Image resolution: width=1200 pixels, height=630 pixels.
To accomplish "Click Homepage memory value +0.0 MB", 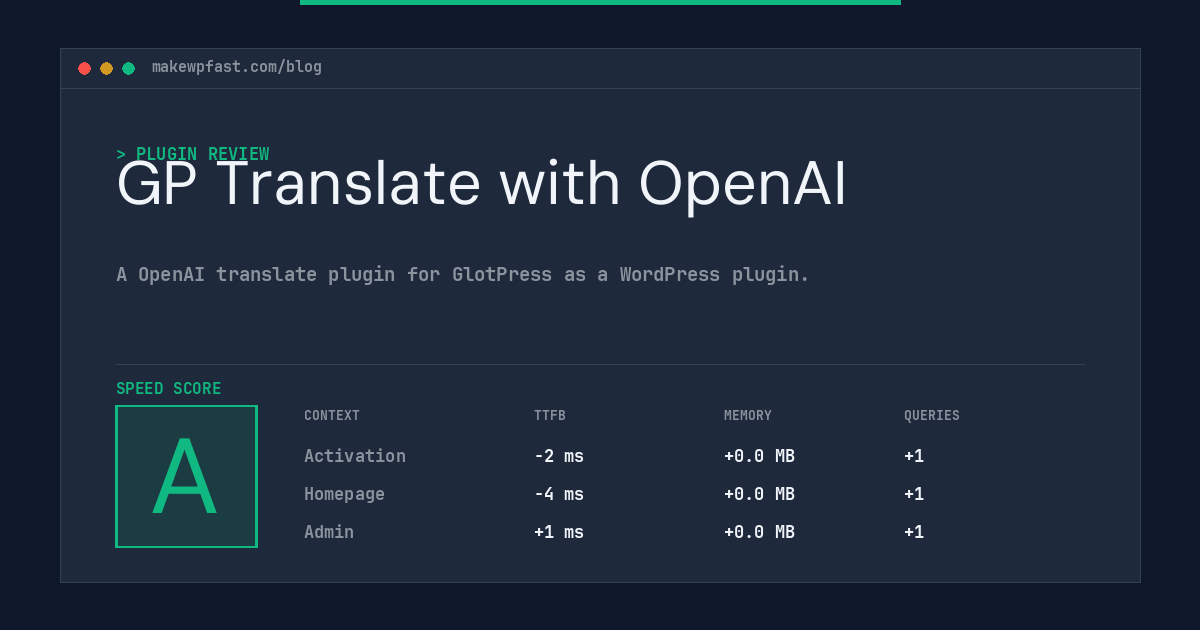I will (759, 494).
